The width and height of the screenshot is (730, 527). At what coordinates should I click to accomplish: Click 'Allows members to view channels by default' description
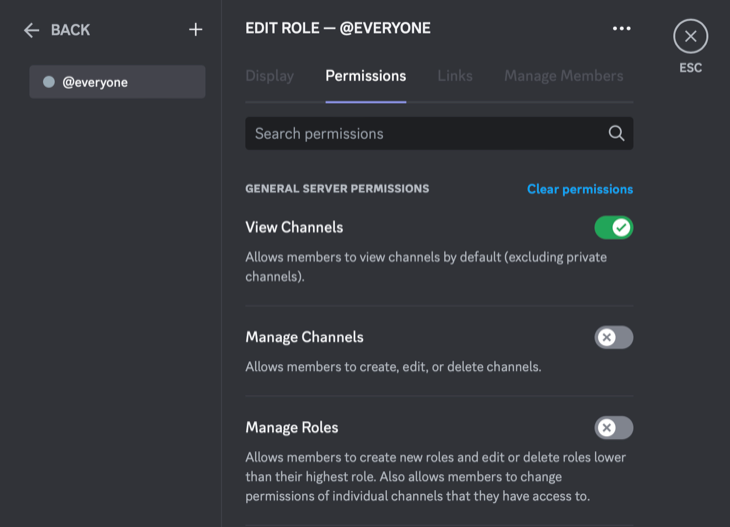(x=426, y=267)
